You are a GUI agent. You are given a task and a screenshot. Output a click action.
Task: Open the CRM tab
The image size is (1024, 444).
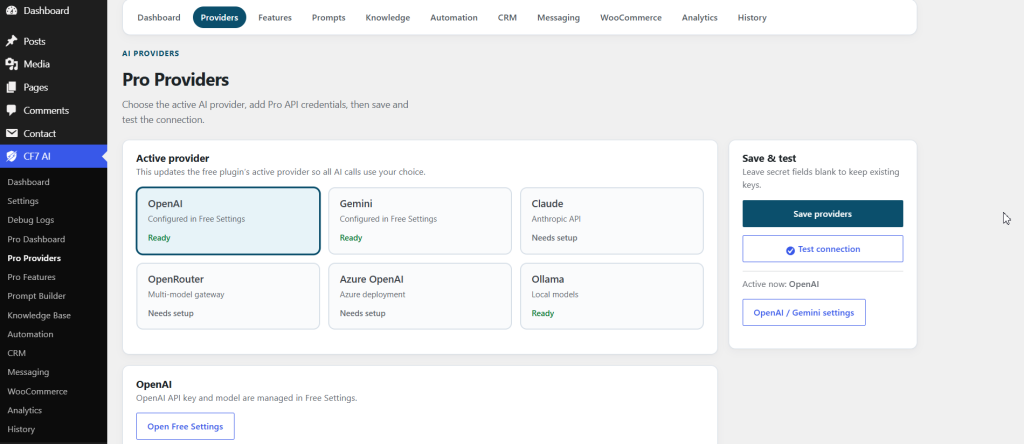507,18
